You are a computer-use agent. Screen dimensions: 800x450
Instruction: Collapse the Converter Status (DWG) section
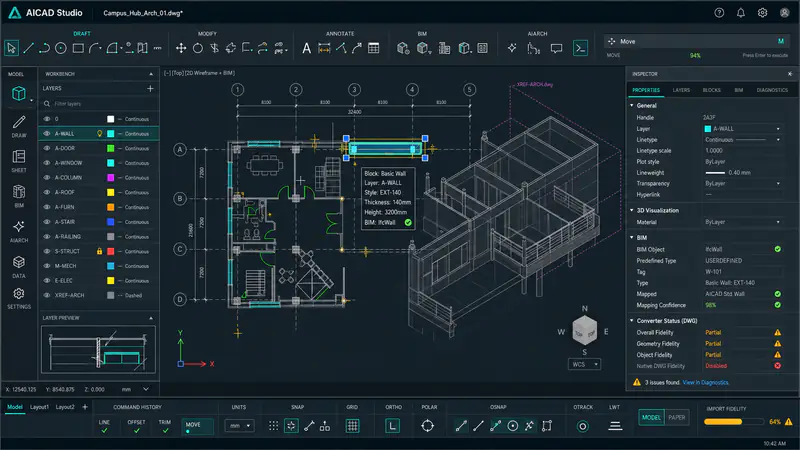pyautogui.click(x=632, y=321)
